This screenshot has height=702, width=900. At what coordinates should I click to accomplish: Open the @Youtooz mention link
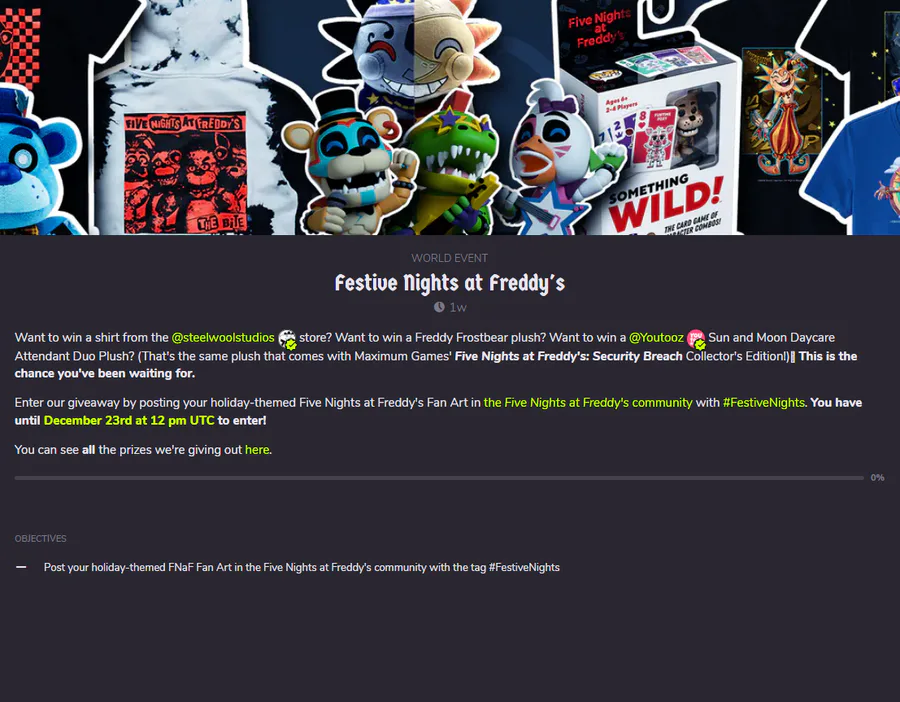click(656, 338)
